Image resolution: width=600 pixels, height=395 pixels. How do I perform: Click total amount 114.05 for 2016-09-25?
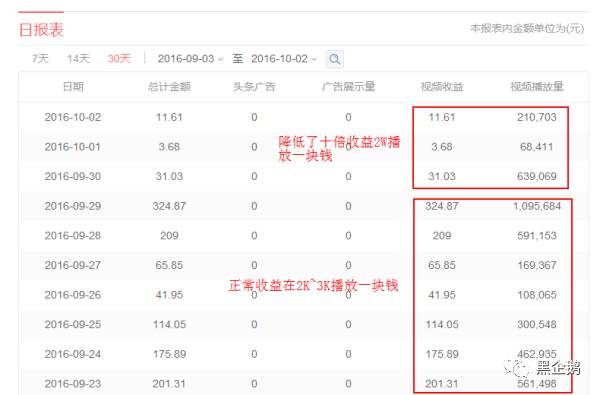coord(169,325)
